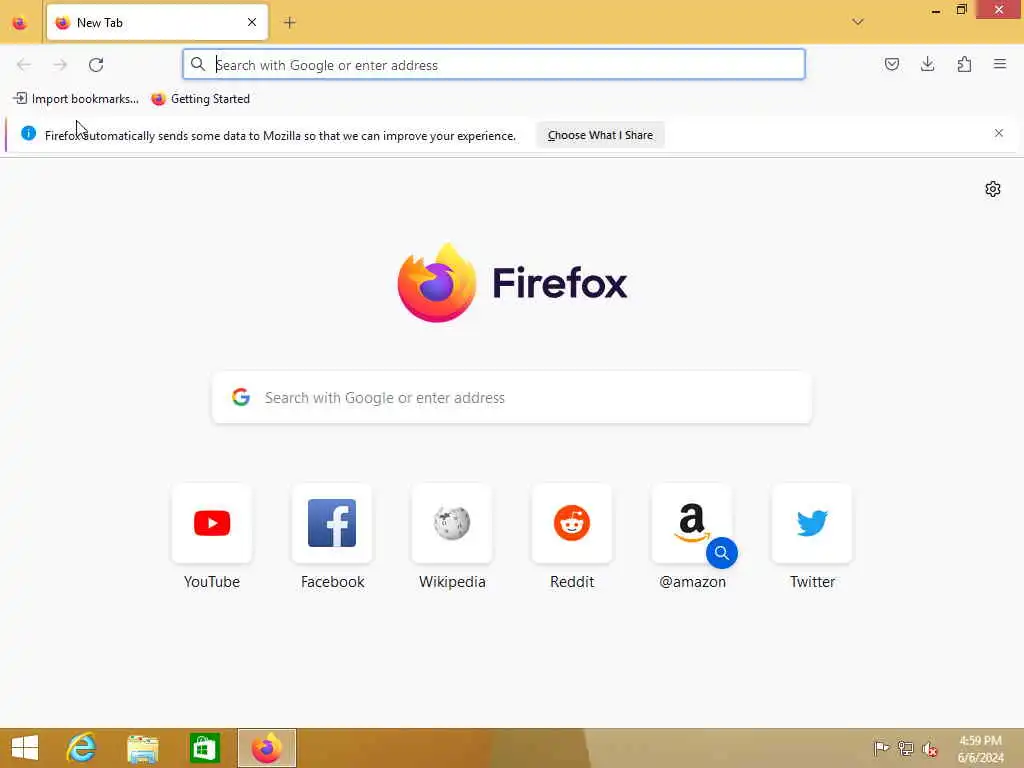1024x768 pixels.
Task: Go back one page
Action: coord(24,65)
